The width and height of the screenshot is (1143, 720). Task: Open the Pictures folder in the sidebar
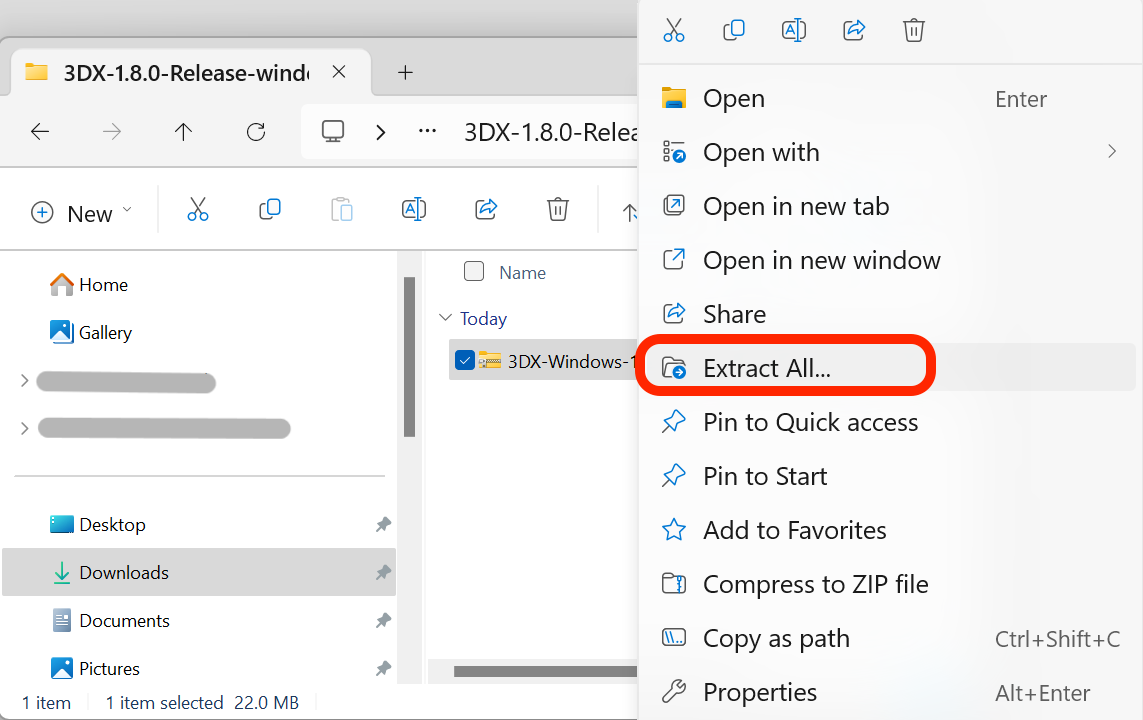[x=122, y=668]
